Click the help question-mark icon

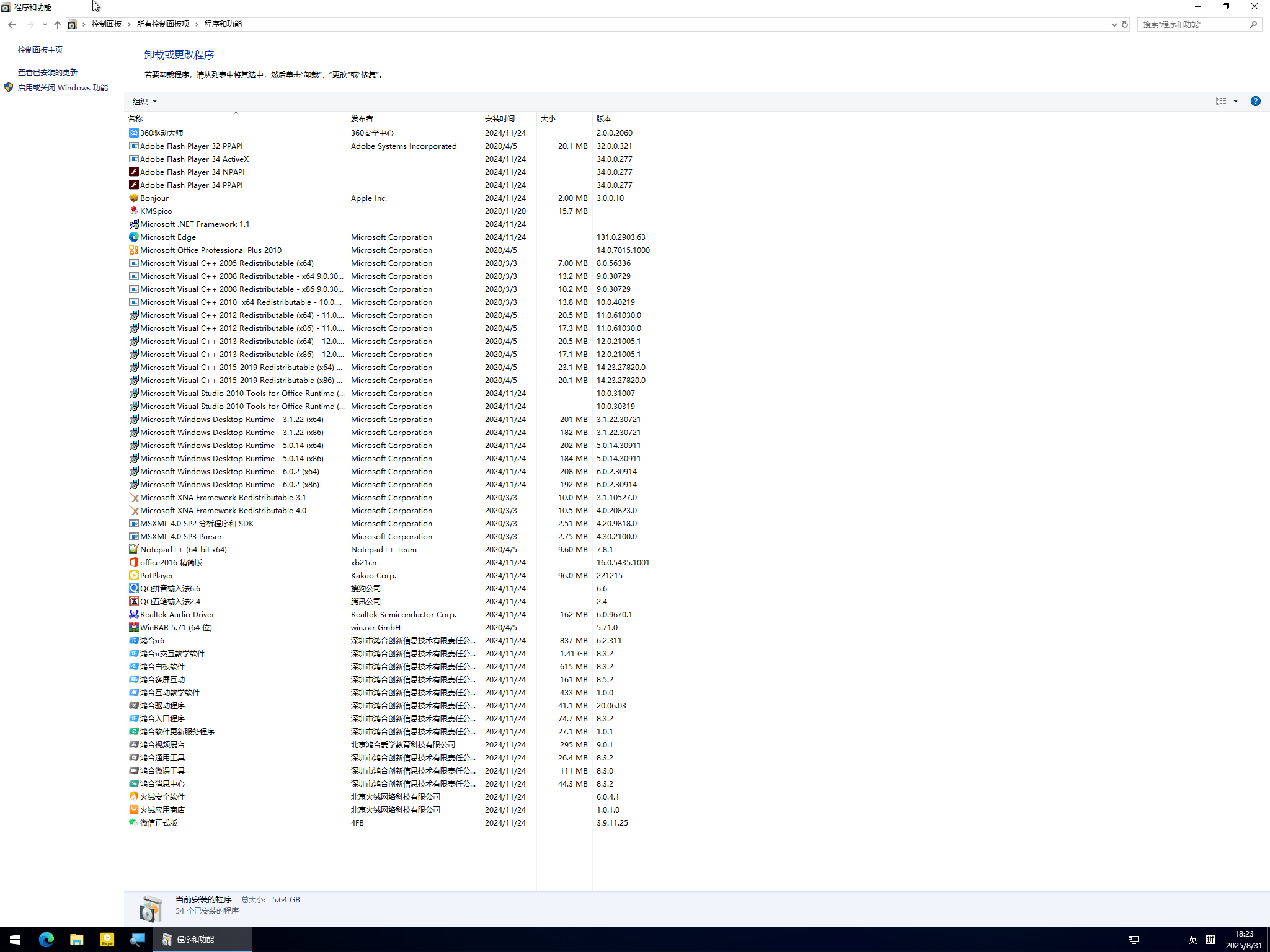[1256, 101]
